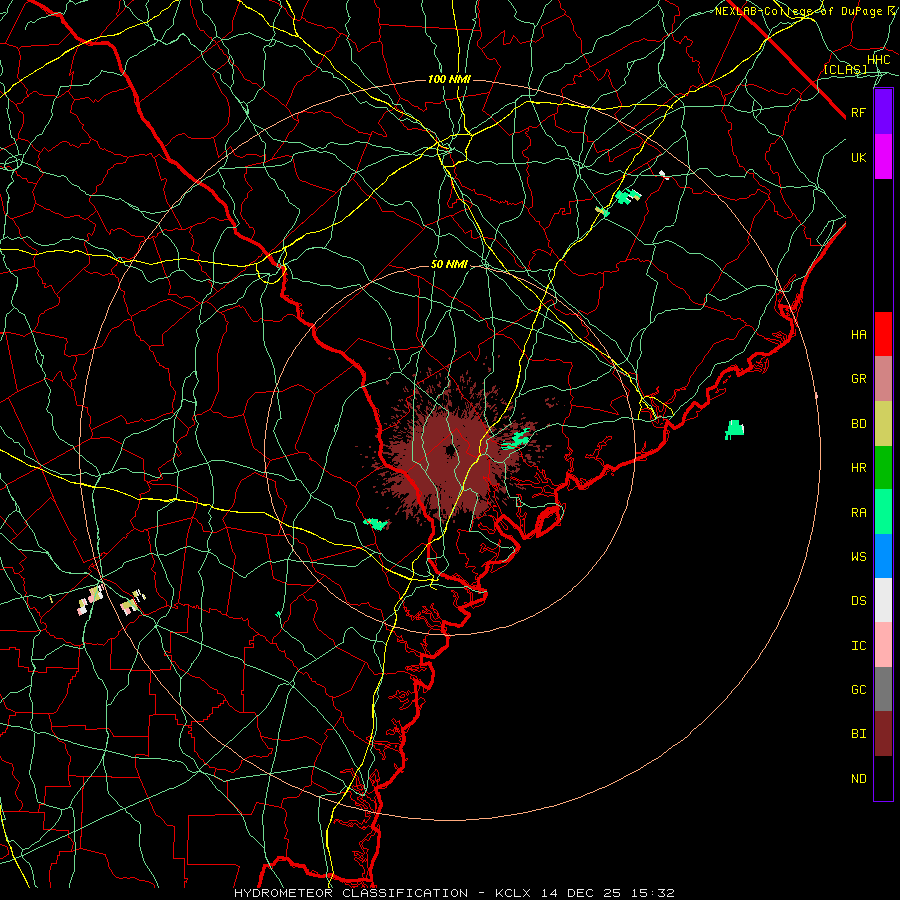
Task: Click the gray GC legend swatch
Action: (x=883, y=689)
